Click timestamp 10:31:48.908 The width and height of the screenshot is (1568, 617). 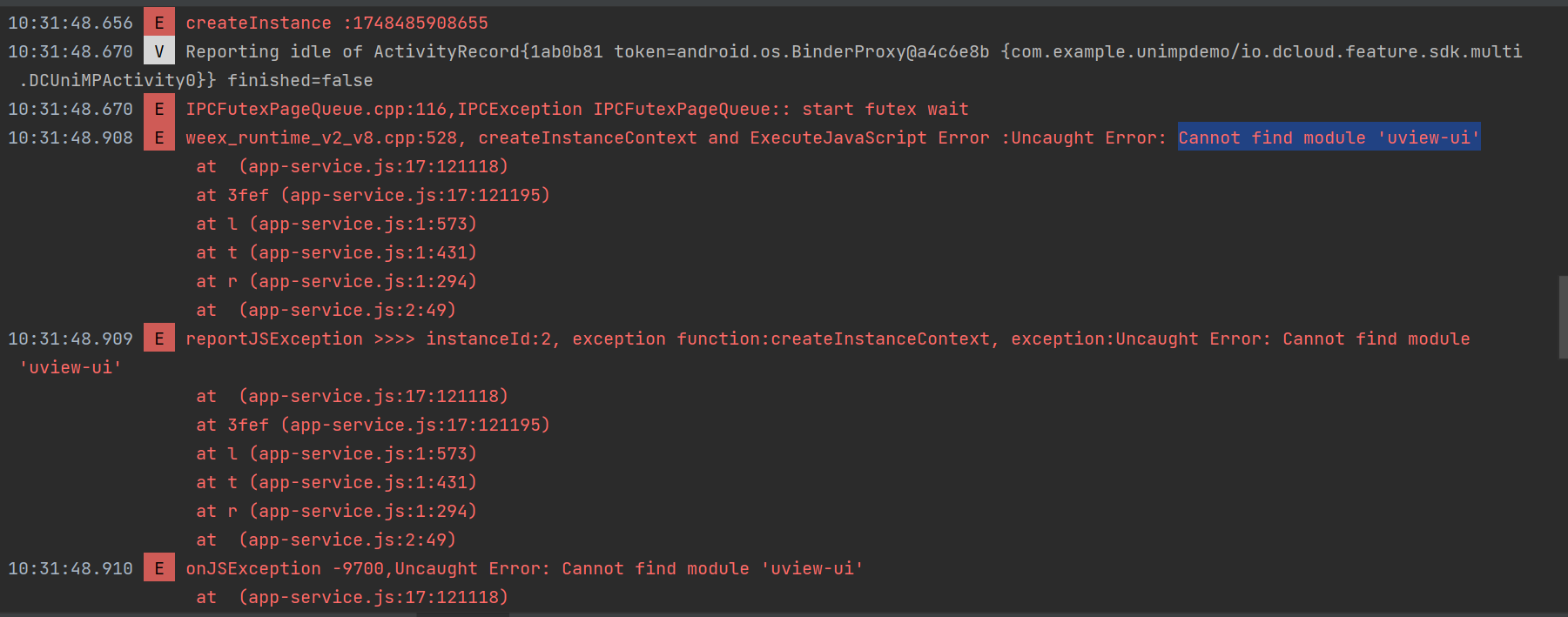pos(71,137)
